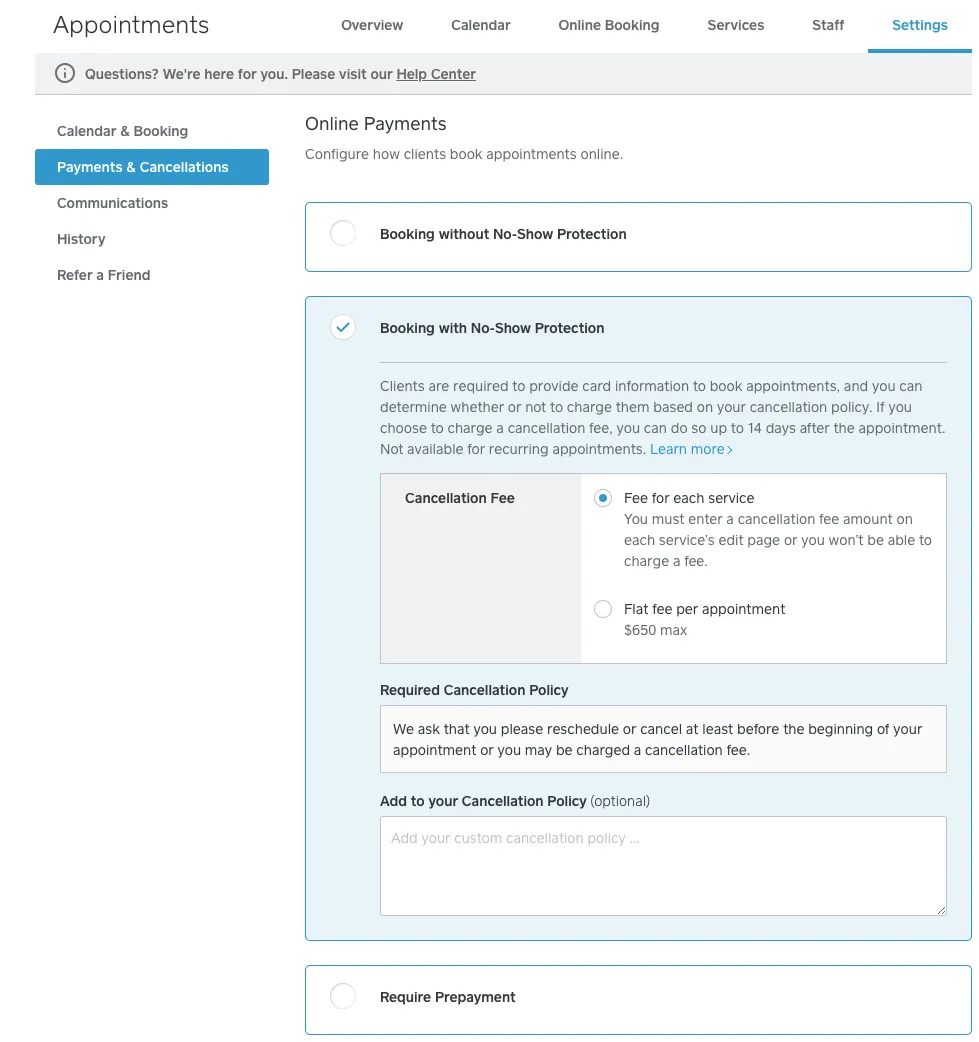Open the Online Booking tab

coord(608,25)
